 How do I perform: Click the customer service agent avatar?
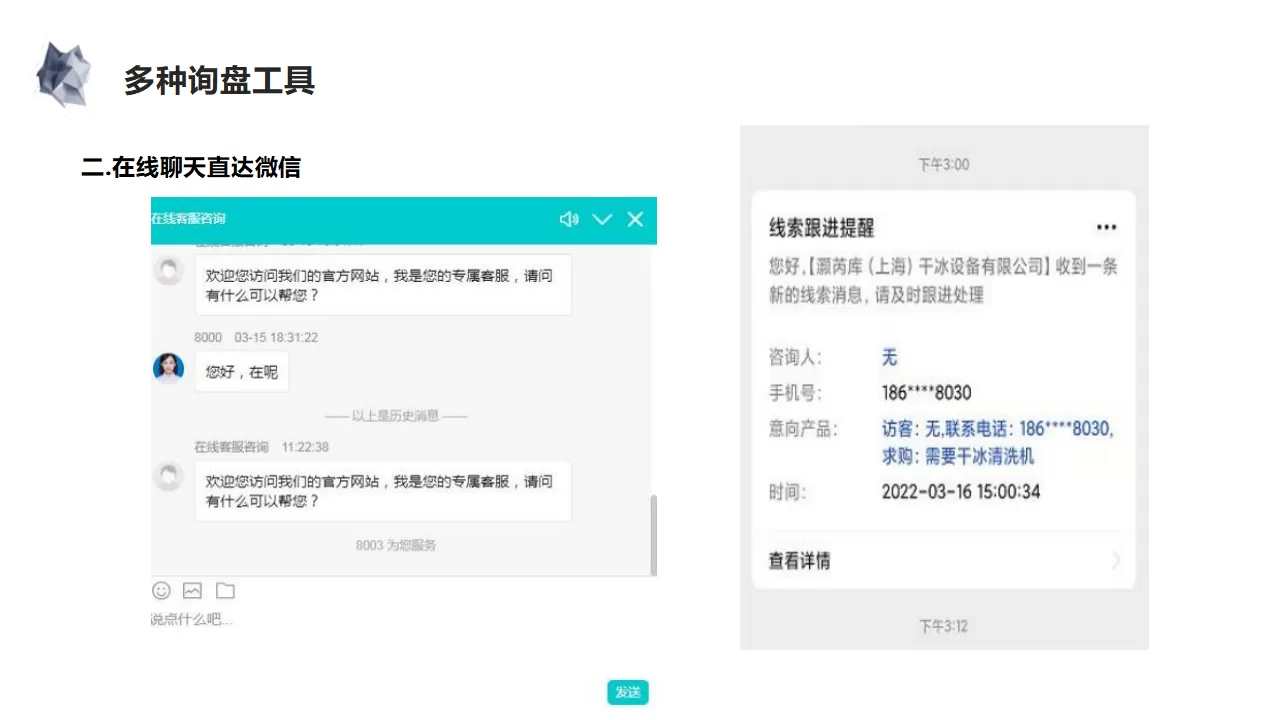tap(169, 368)
